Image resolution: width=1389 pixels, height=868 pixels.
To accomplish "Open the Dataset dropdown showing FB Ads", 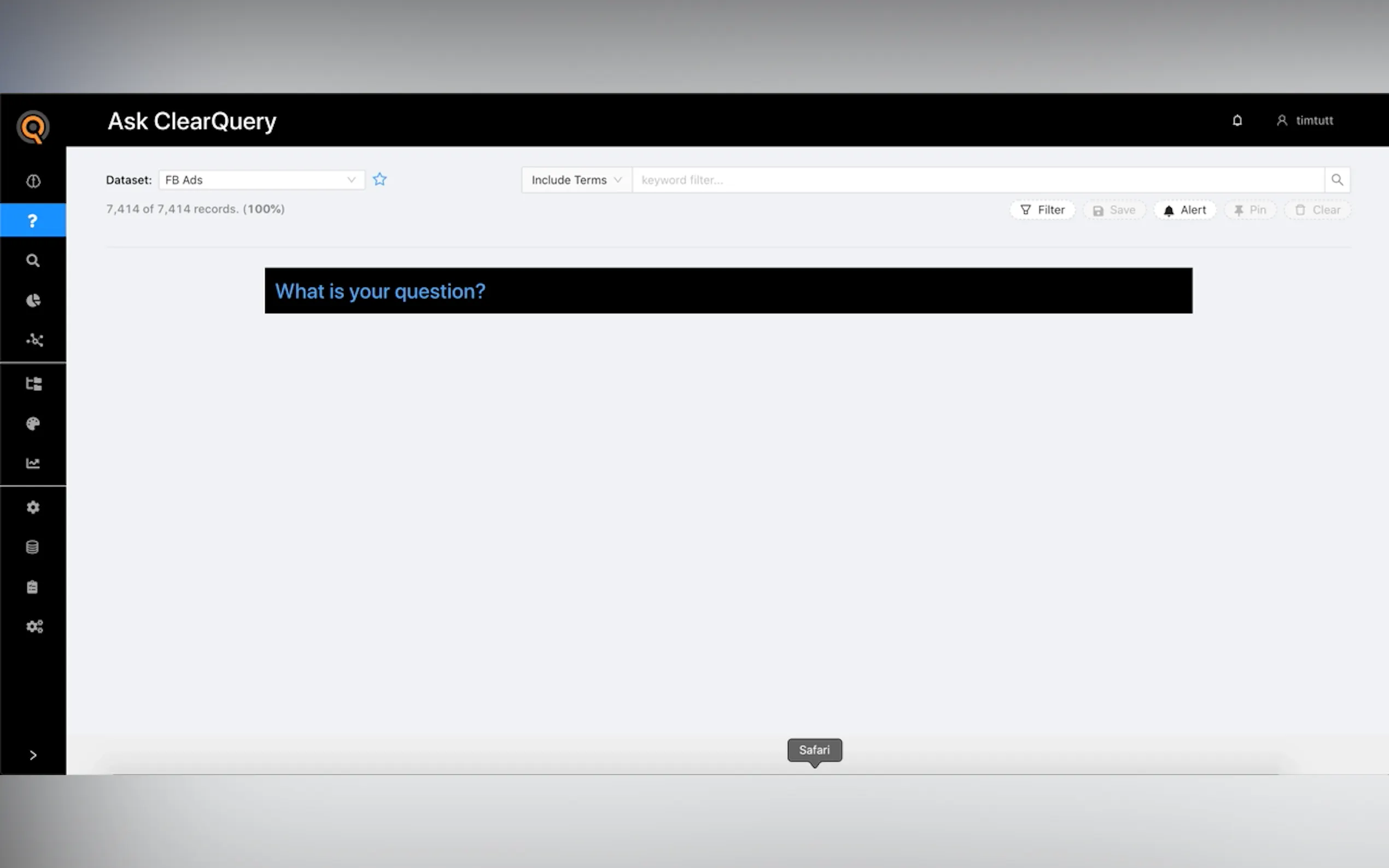I will pos(261,180).
